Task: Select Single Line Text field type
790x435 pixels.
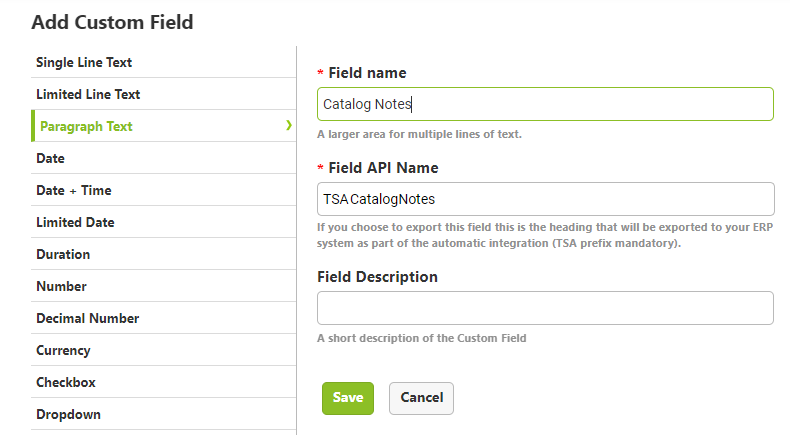Action: [163, 63]
